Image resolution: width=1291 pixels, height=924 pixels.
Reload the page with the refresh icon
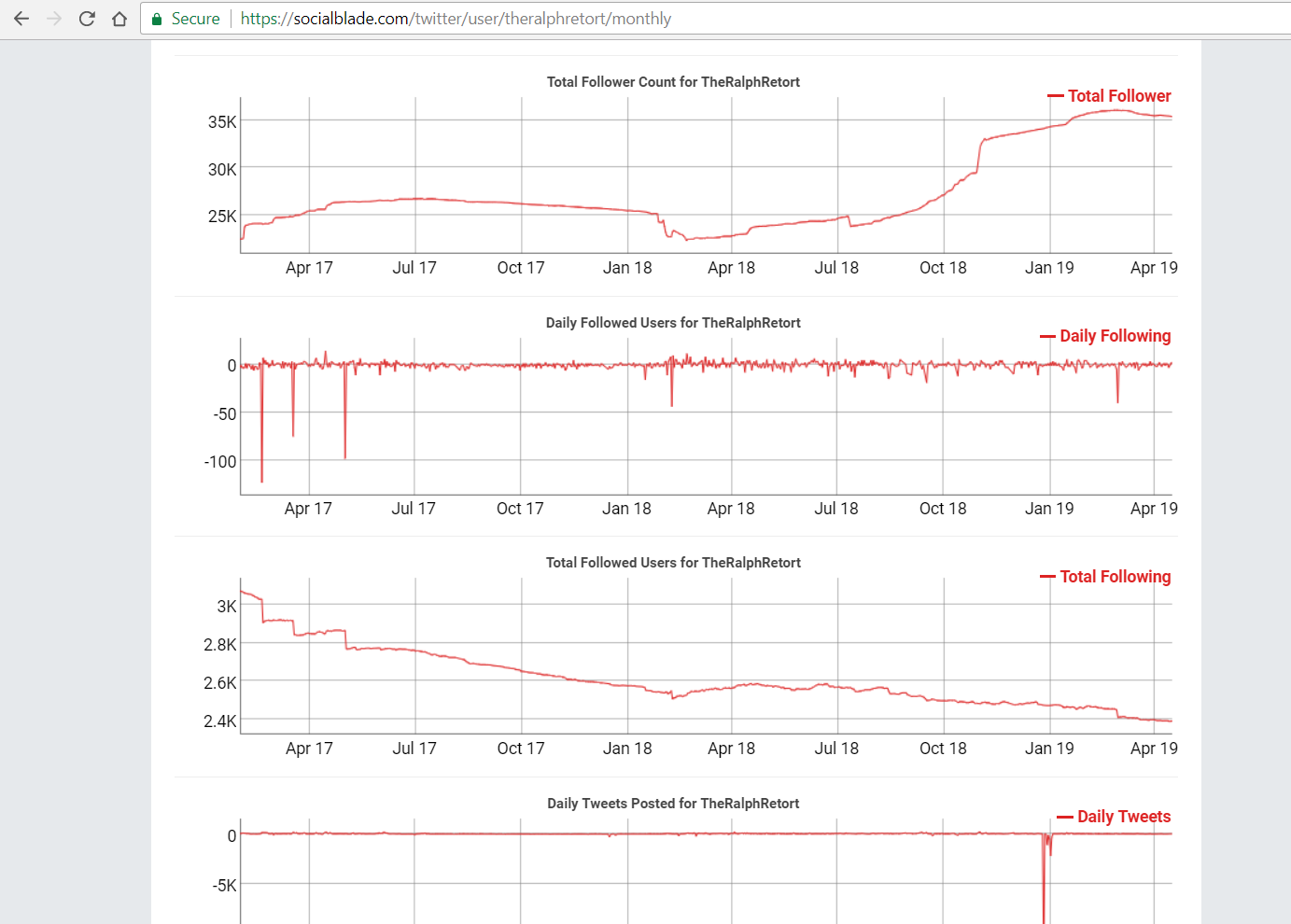click(x=87, y=19)
